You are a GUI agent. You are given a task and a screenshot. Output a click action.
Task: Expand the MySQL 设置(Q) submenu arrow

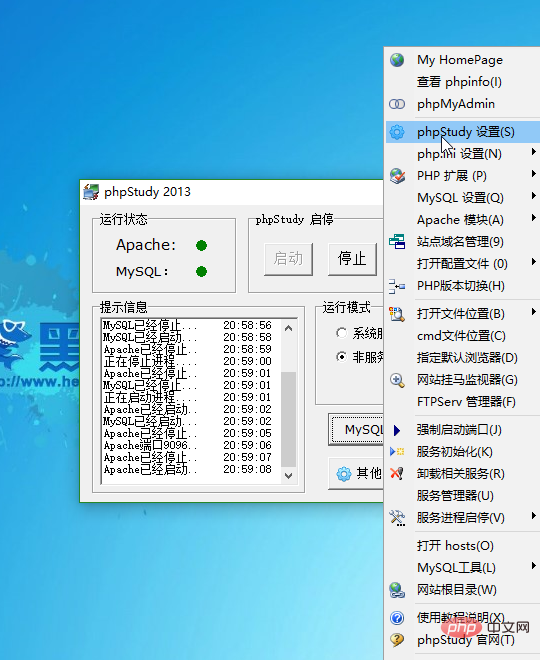(533, 195)
